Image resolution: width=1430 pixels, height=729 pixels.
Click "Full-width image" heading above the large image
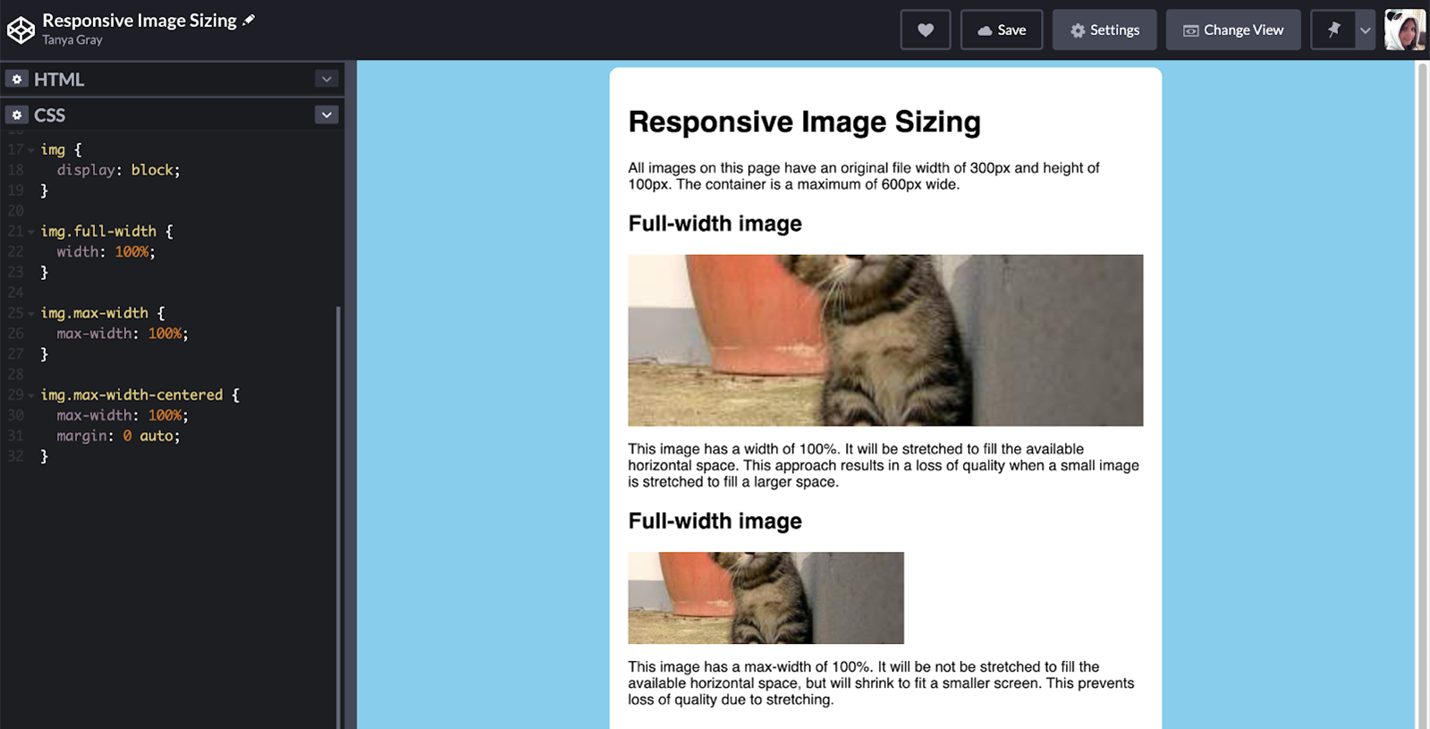[x=715, y=223]
